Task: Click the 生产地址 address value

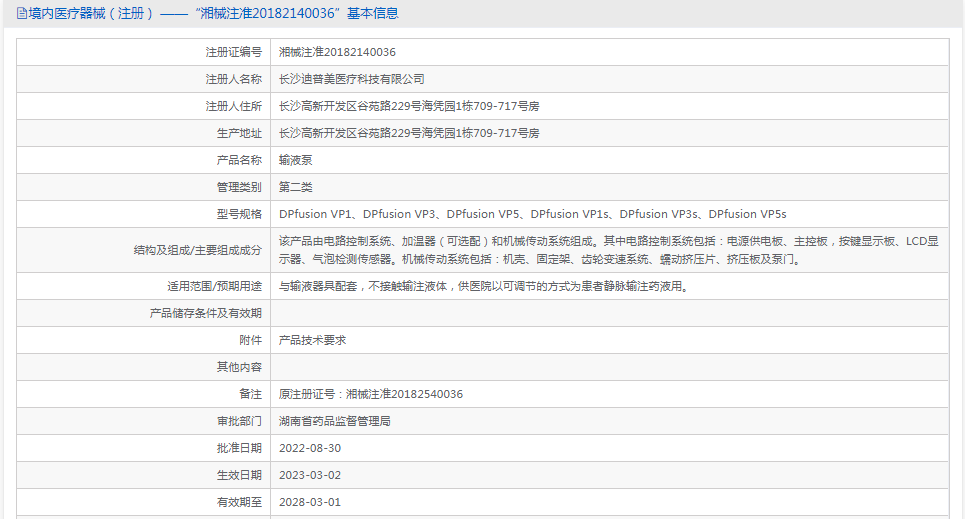Action: 408,133
